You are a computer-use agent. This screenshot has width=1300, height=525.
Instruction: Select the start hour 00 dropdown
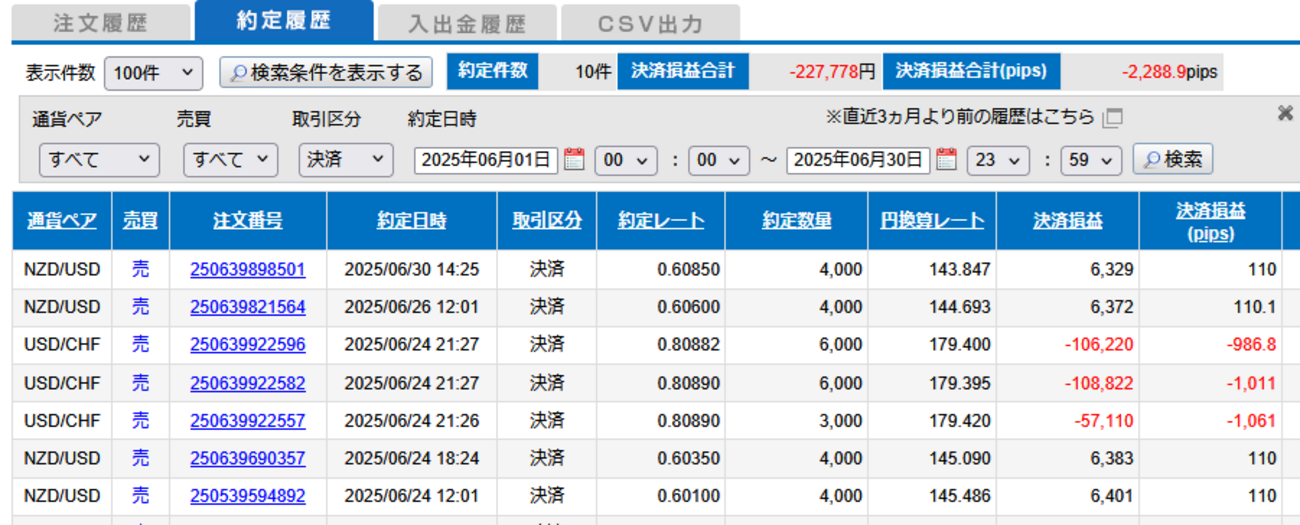coord(626,160)
